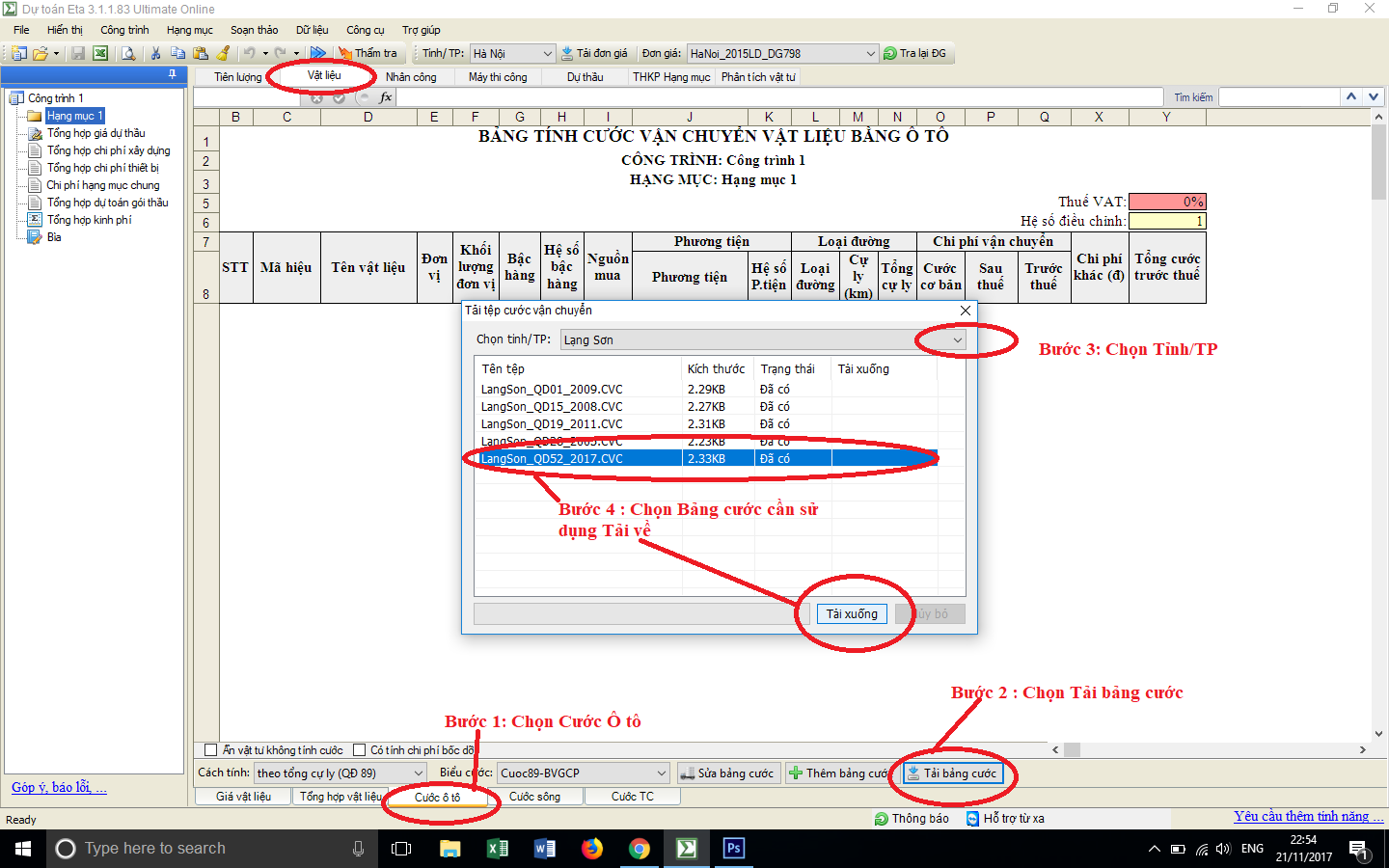Open Photoshop from the taskbar
1389x868 pixels.
point(733,849)
